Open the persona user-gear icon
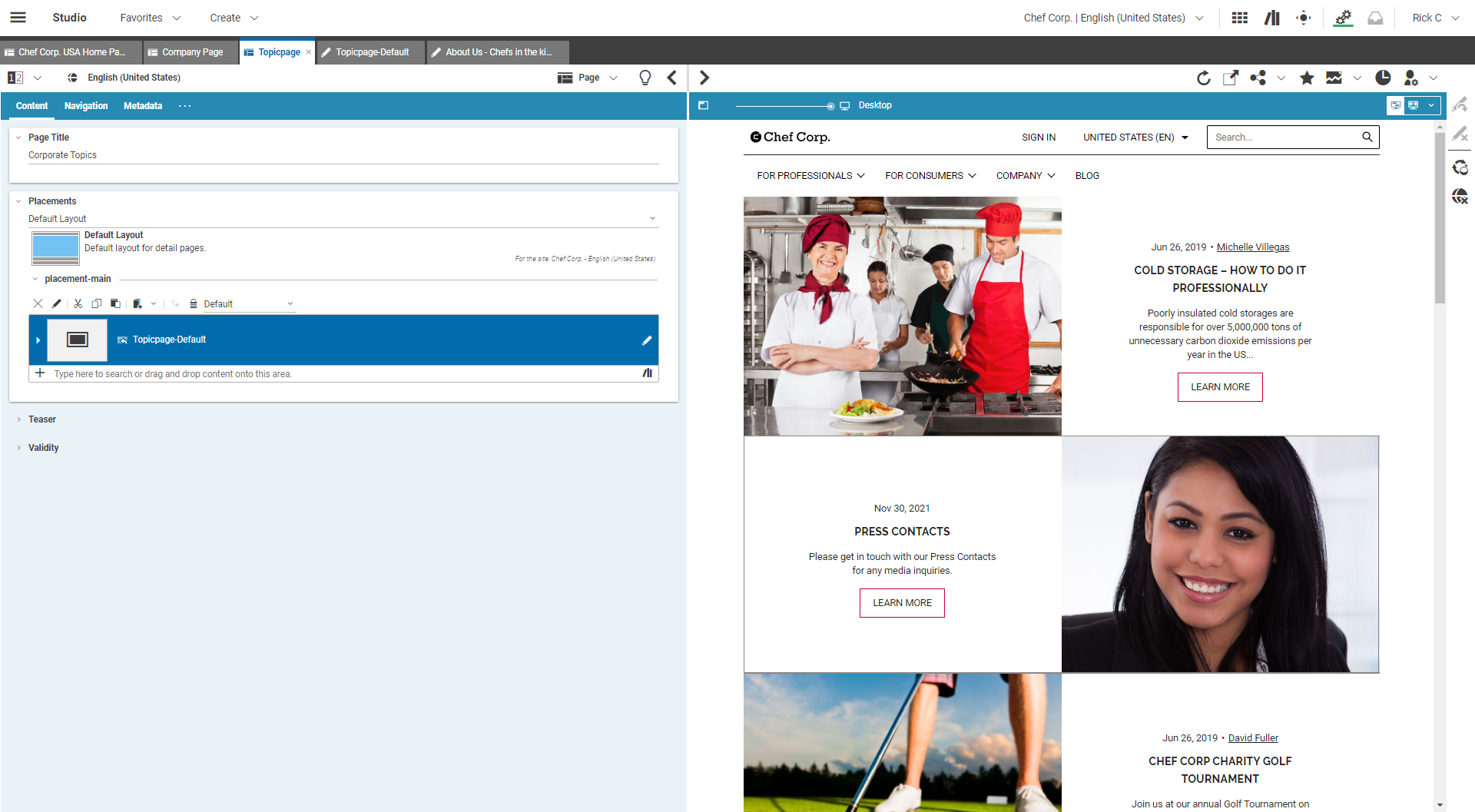This screenshot has height=812, width=1475. [x=1410, y=78]
